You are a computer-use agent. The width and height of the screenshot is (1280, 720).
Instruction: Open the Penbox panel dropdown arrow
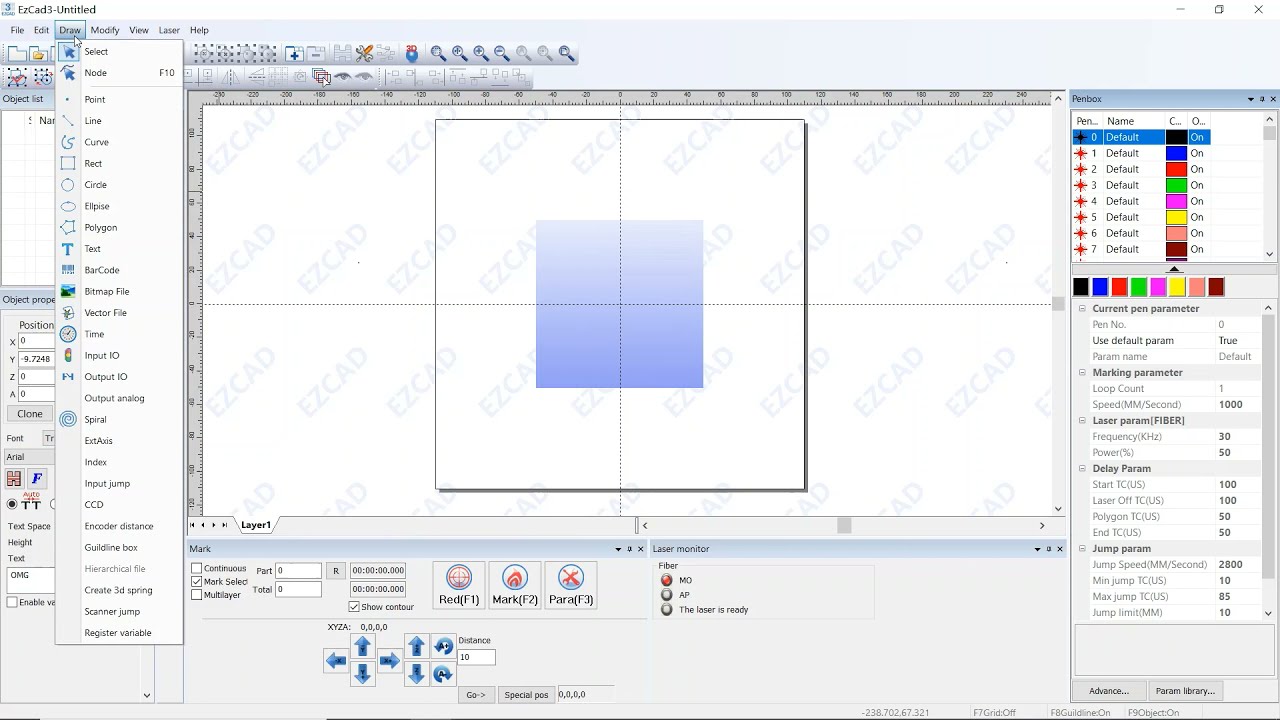click(1250, 99)
